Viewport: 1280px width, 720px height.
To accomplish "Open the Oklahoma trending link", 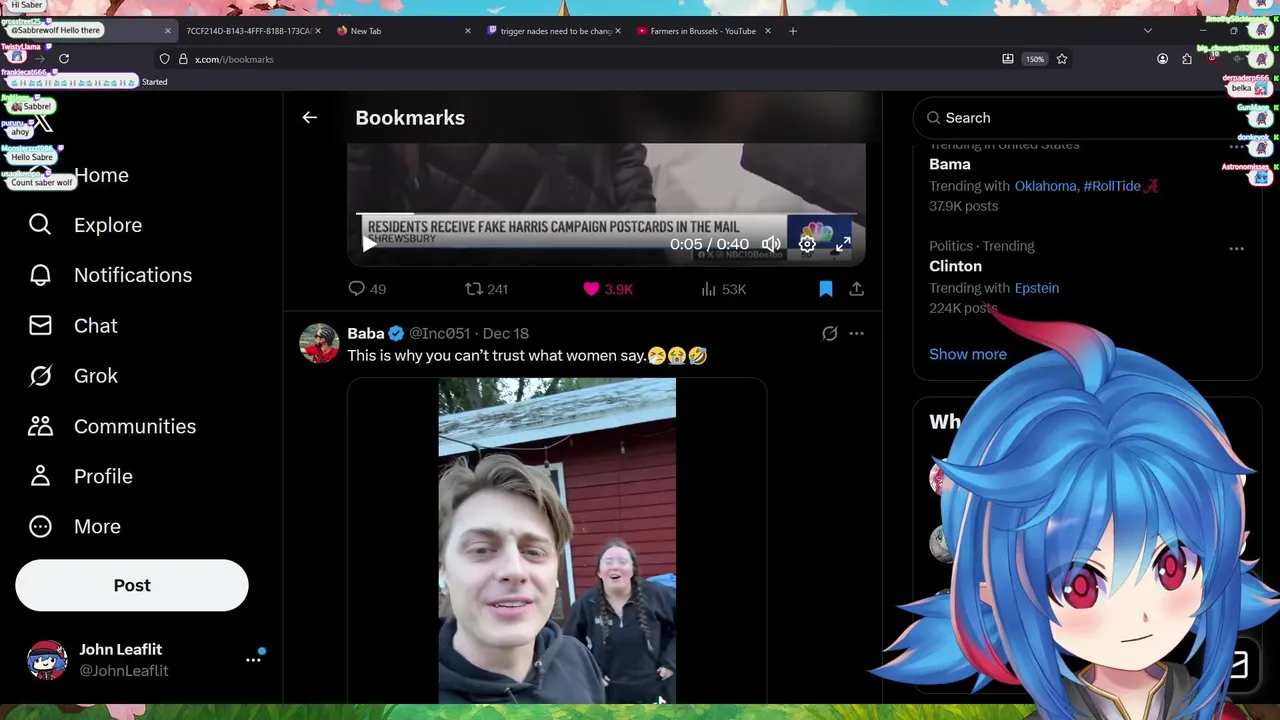I will click(1045, 186).
